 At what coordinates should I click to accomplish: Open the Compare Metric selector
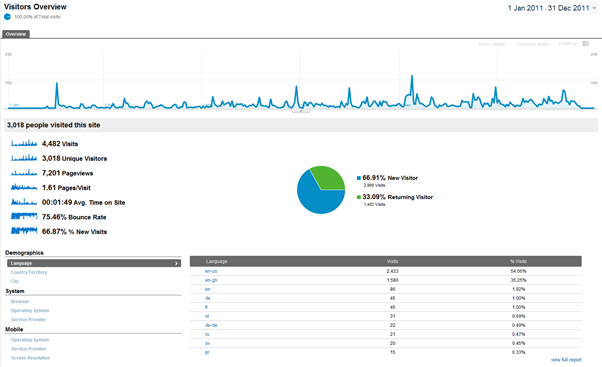[533, 44]
